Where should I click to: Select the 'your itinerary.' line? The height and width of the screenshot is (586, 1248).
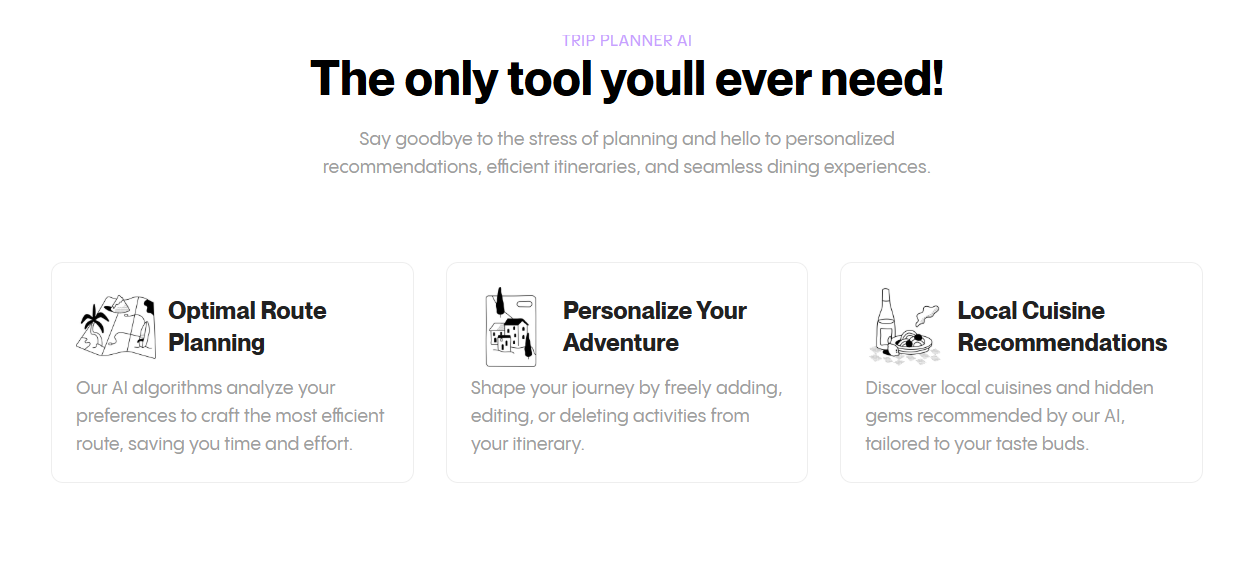528,443
